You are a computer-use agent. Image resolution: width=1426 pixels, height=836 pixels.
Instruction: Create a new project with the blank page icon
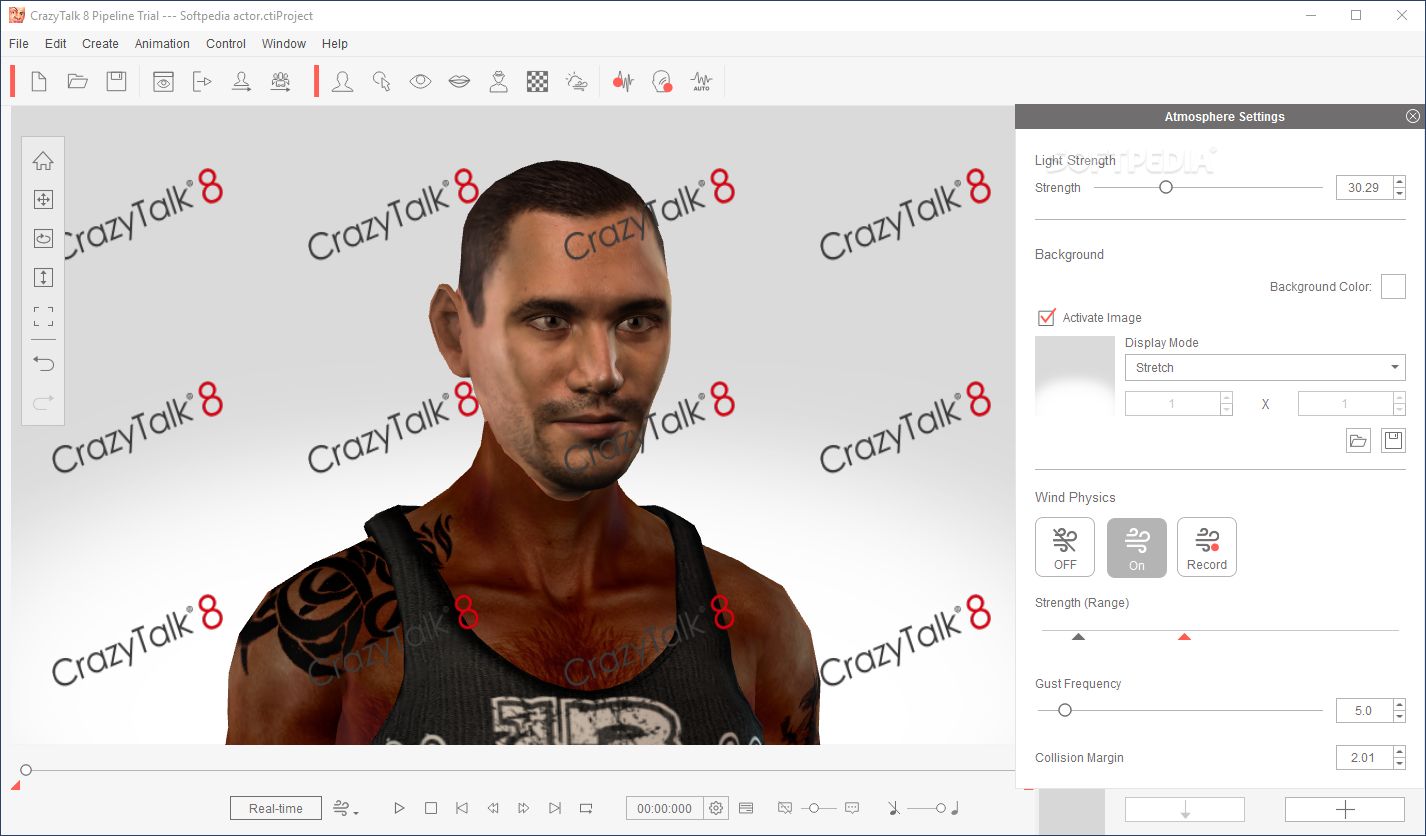point(39,82)
